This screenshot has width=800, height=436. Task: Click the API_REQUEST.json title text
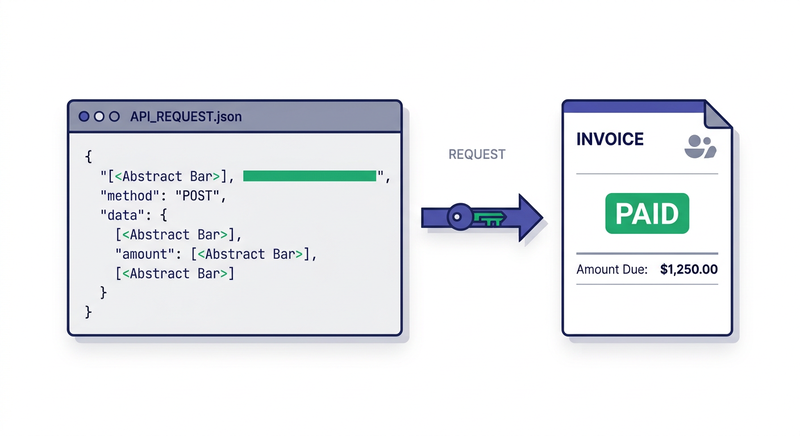tap(186, 117)
